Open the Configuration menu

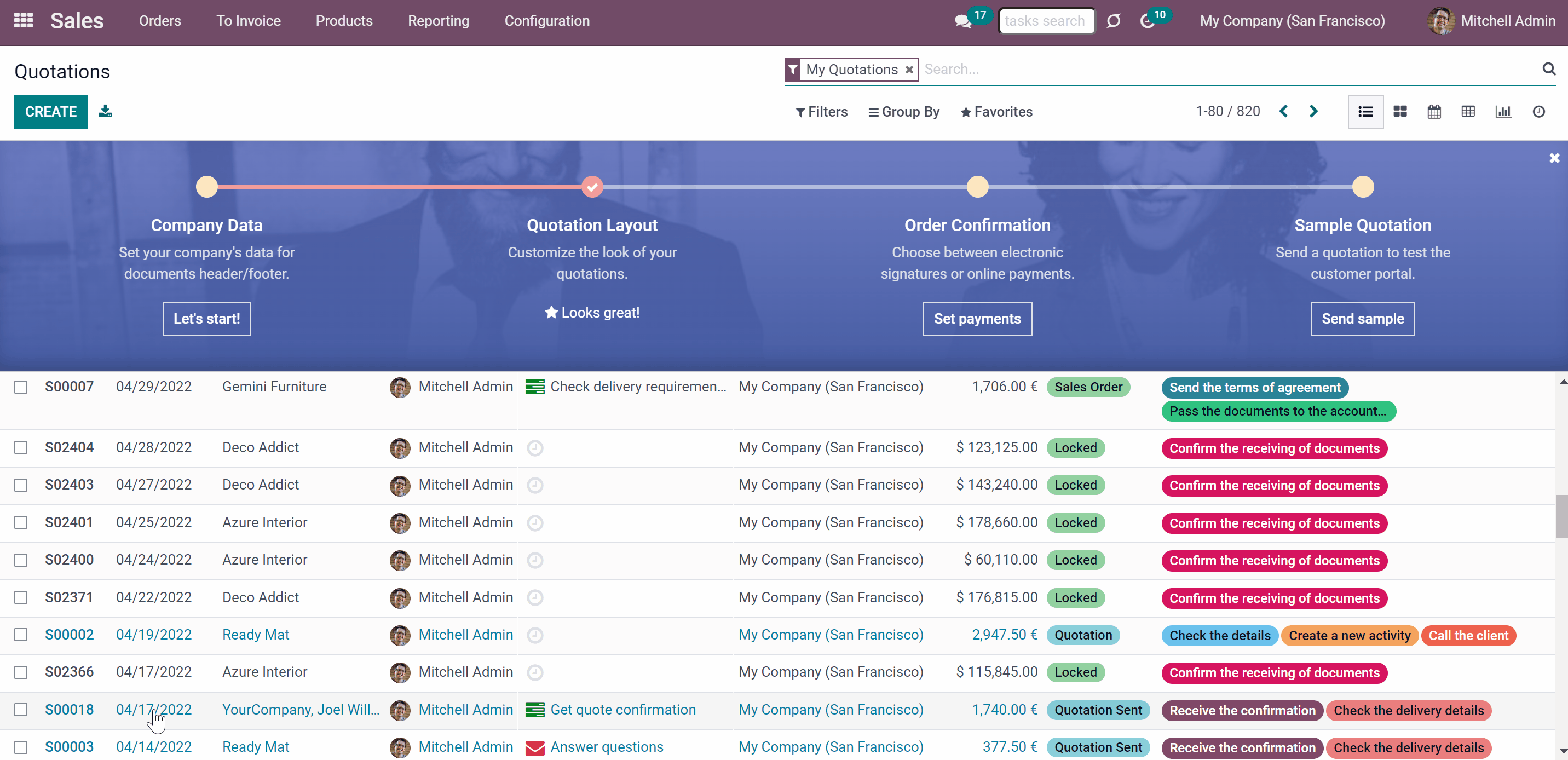[546, 21]
